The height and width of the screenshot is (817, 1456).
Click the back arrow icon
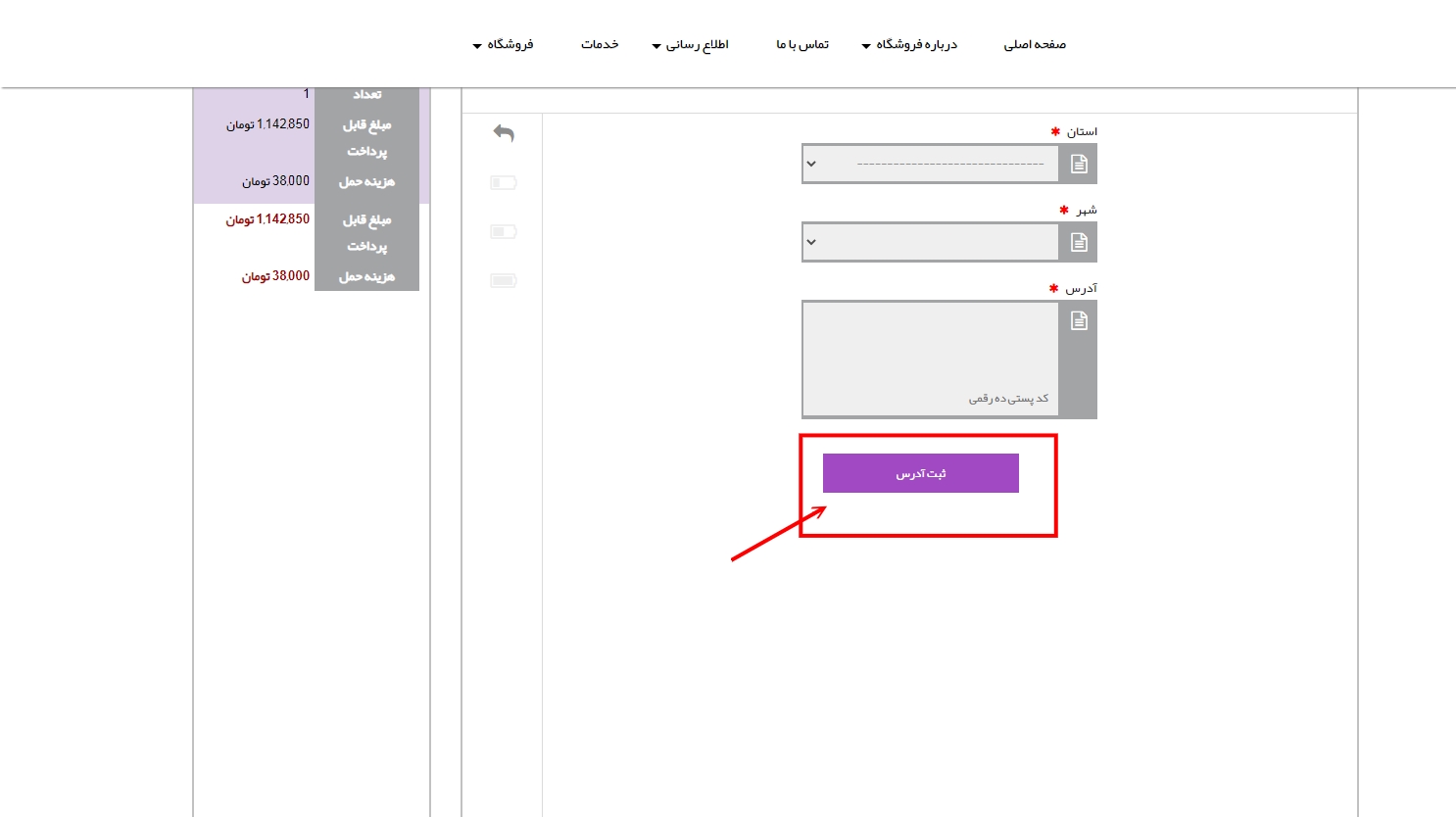[504, 133]
